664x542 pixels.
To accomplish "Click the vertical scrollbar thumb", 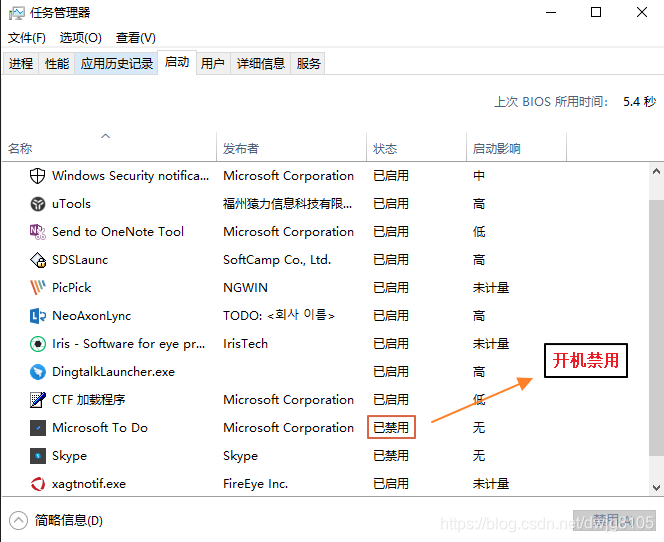I will click(x=656, y=328).
